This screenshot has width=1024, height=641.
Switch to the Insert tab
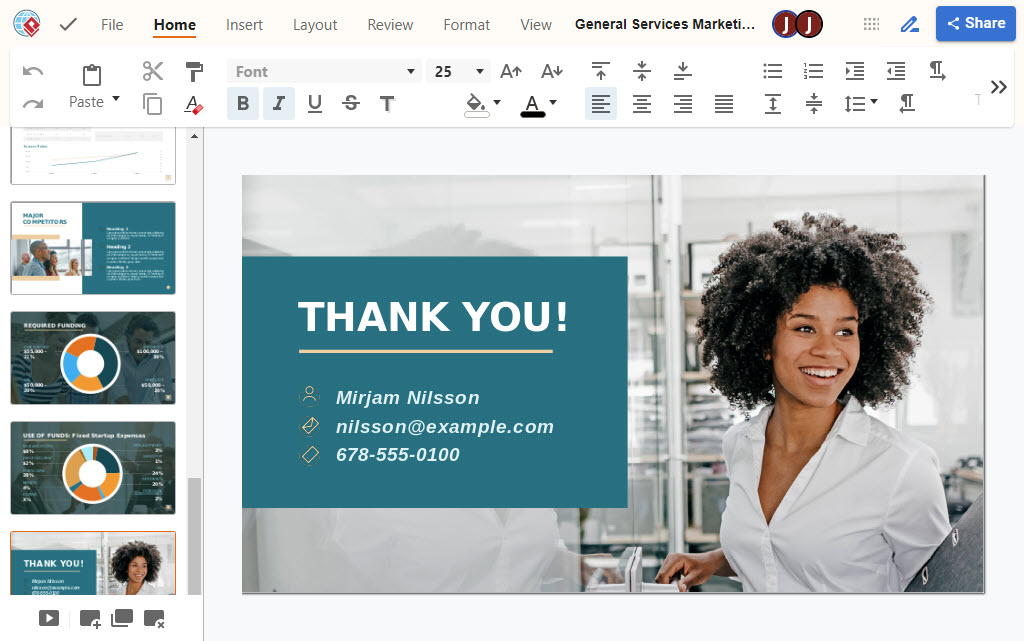point(244,24)
